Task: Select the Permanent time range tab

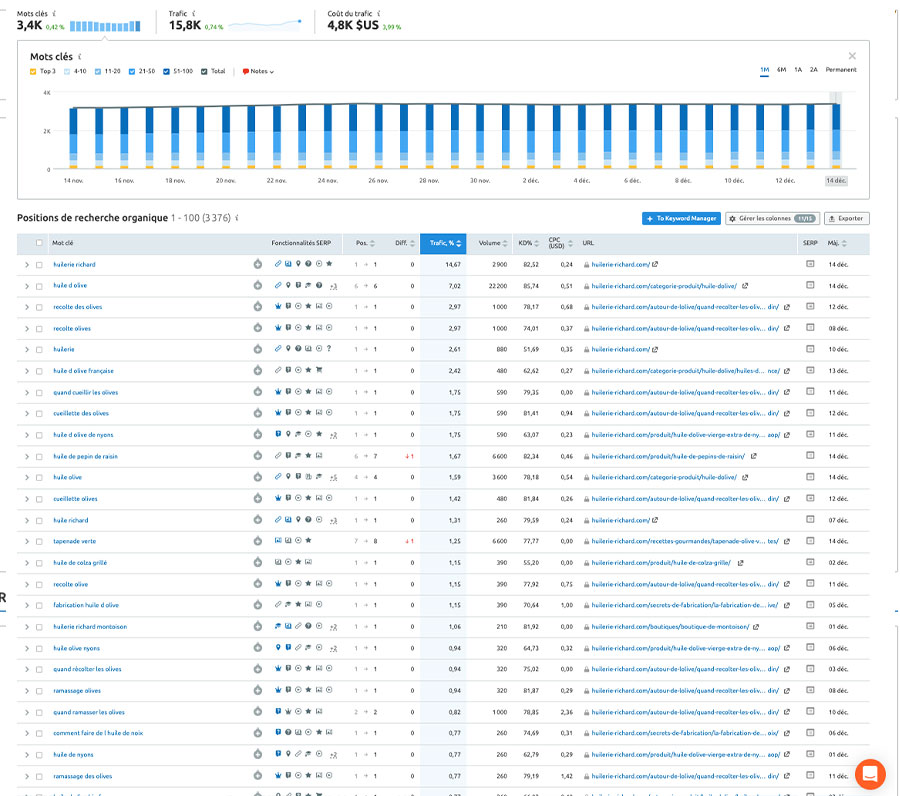Action: tap(843, 70)
